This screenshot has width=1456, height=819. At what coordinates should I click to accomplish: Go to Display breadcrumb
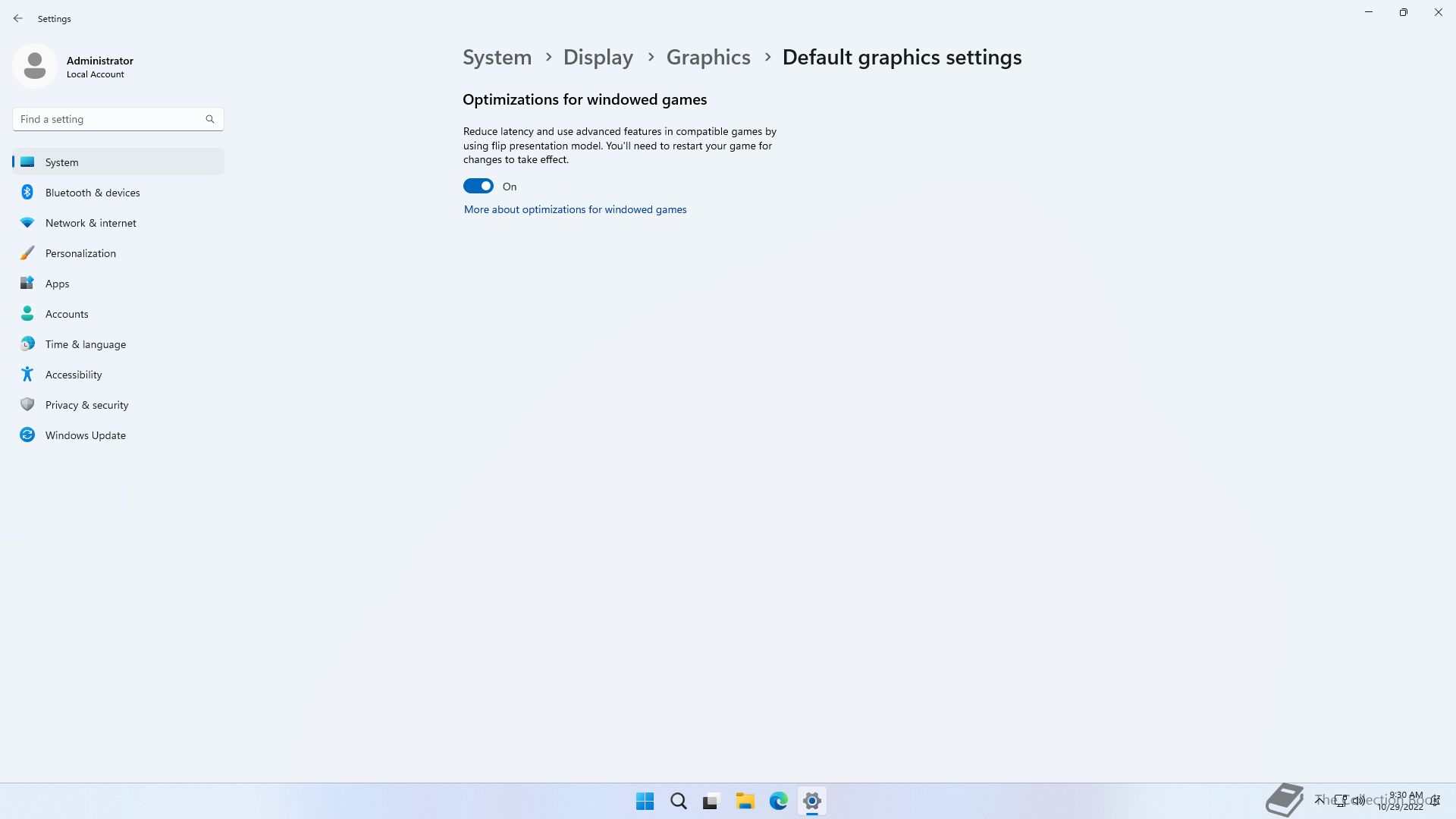598,58
